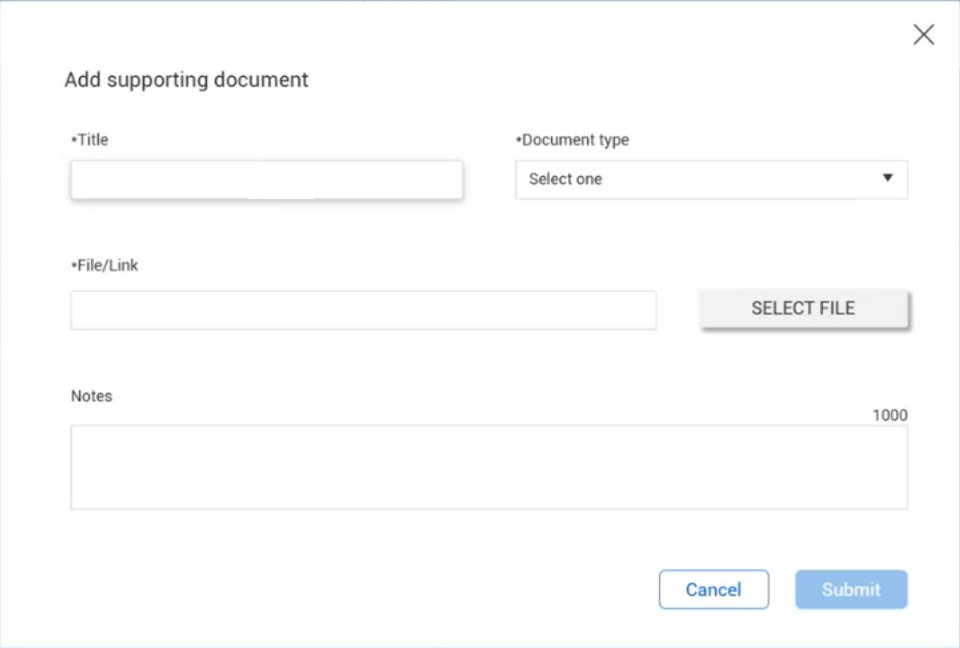Click the required marker beside Document type
Viewport: 960px width, 648px height.
pos(518,140)
